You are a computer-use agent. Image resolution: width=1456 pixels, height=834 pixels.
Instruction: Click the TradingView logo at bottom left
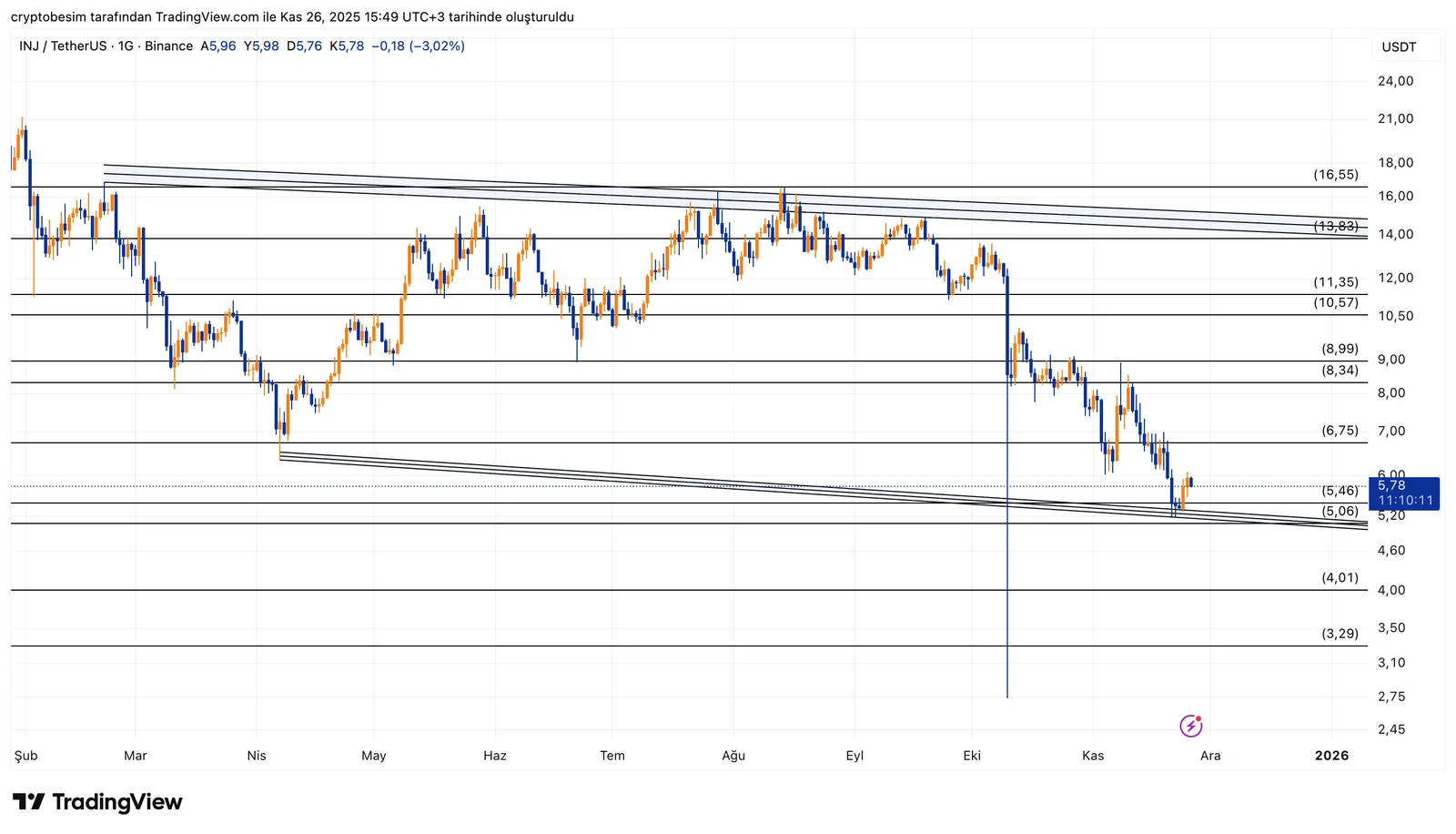click(x=97, y=802)
